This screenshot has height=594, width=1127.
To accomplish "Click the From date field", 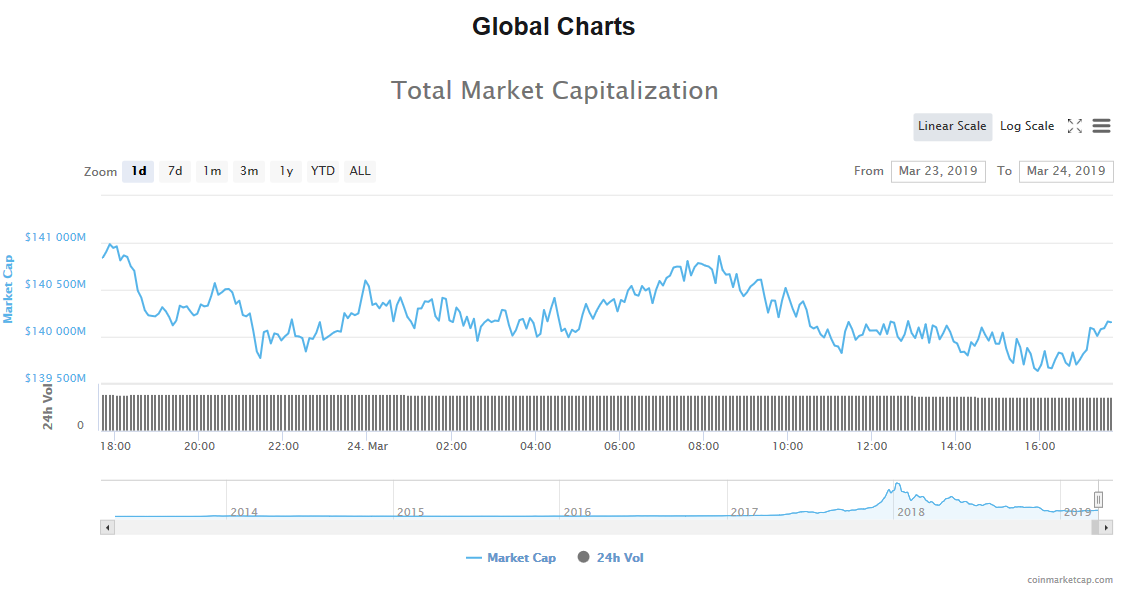I will (x=938, y=171).
